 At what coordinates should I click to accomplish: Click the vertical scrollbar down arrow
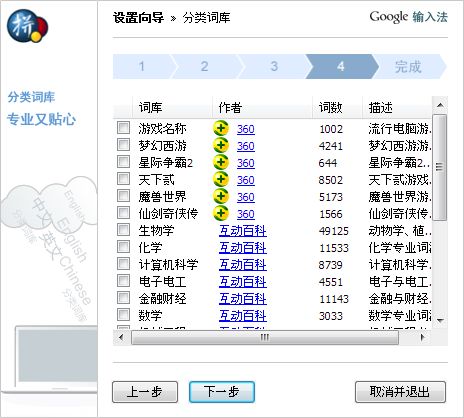(x=440, y=321)
